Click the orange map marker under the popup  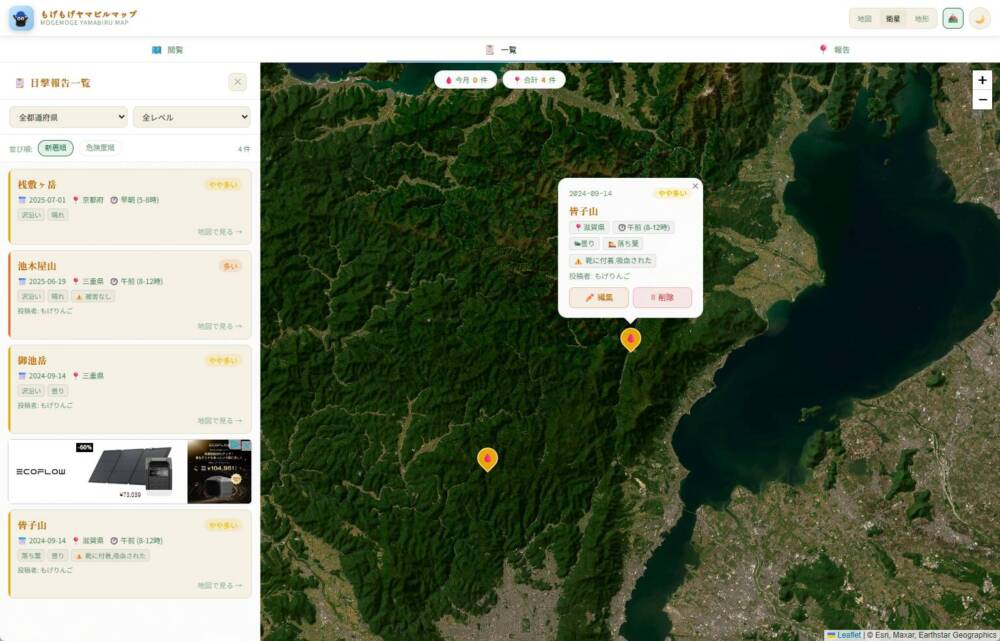point(630,339)
